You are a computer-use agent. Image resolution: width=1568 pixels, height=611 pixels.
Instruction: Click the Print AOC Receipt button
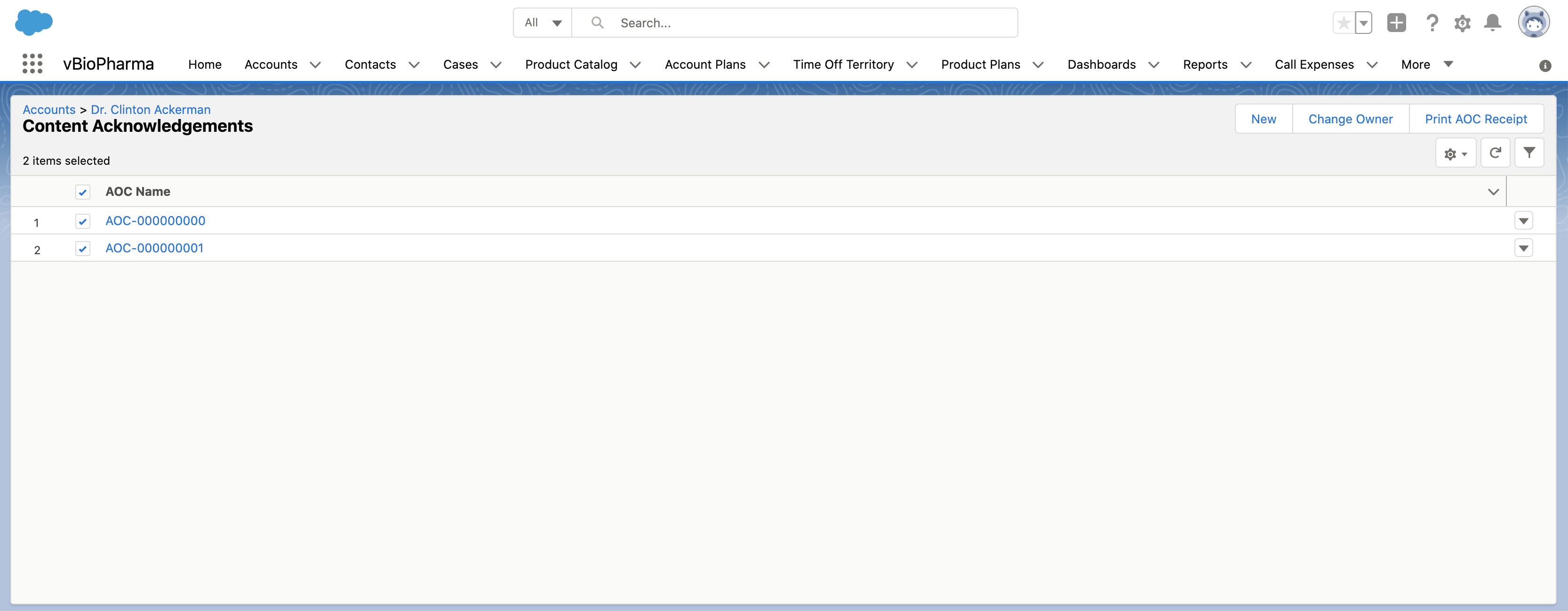click(x=1475, y=119)
